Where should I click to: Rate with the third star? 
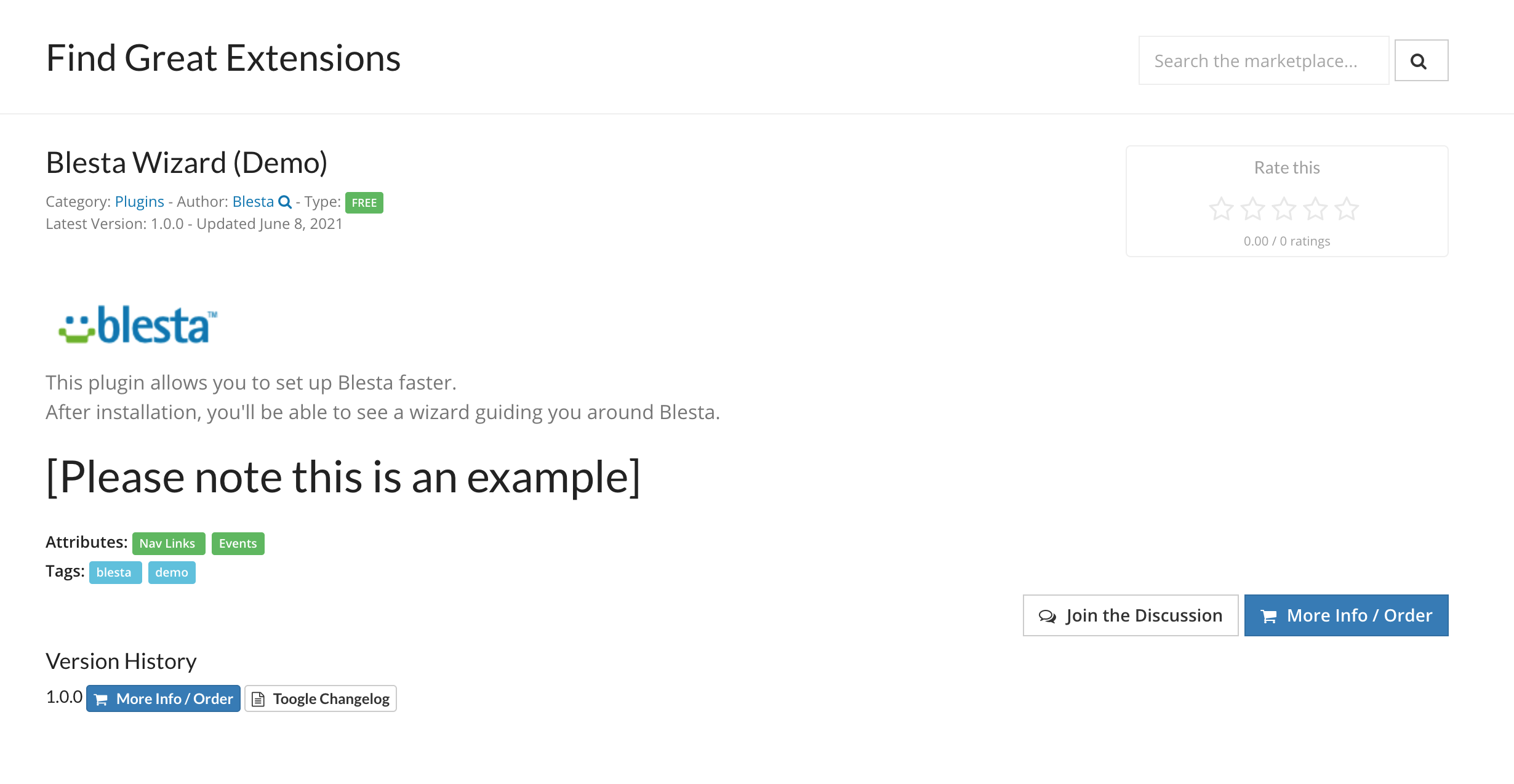tap(1284, 209)
